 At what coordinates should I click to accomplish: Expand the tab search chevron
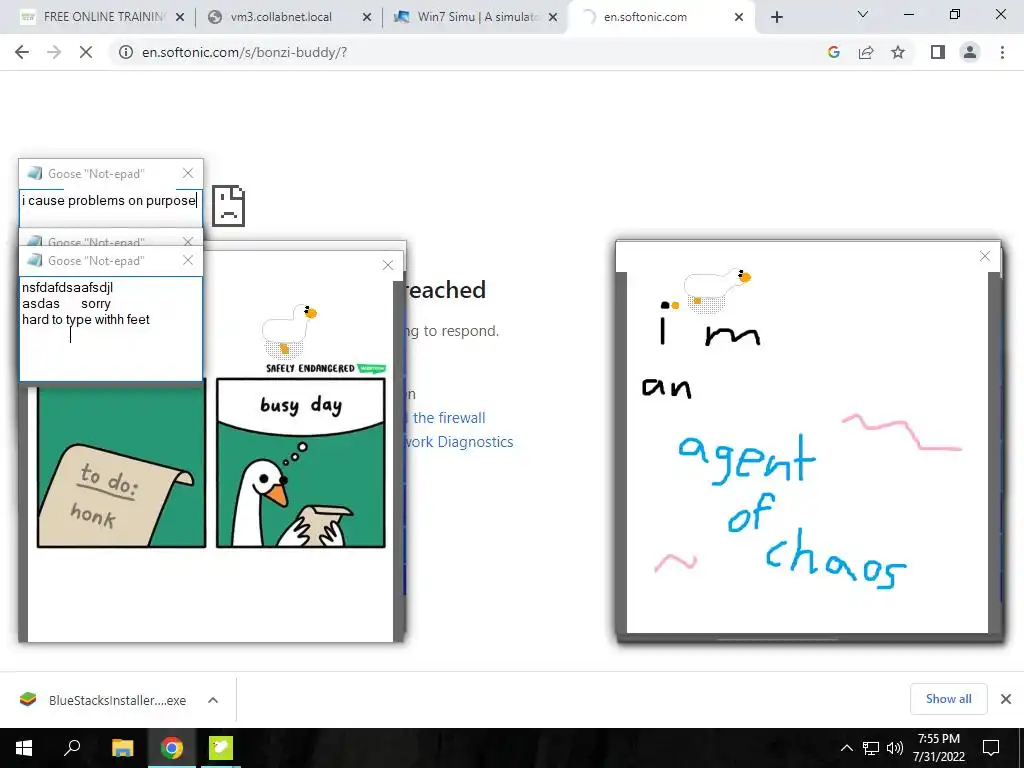[863, 14]
